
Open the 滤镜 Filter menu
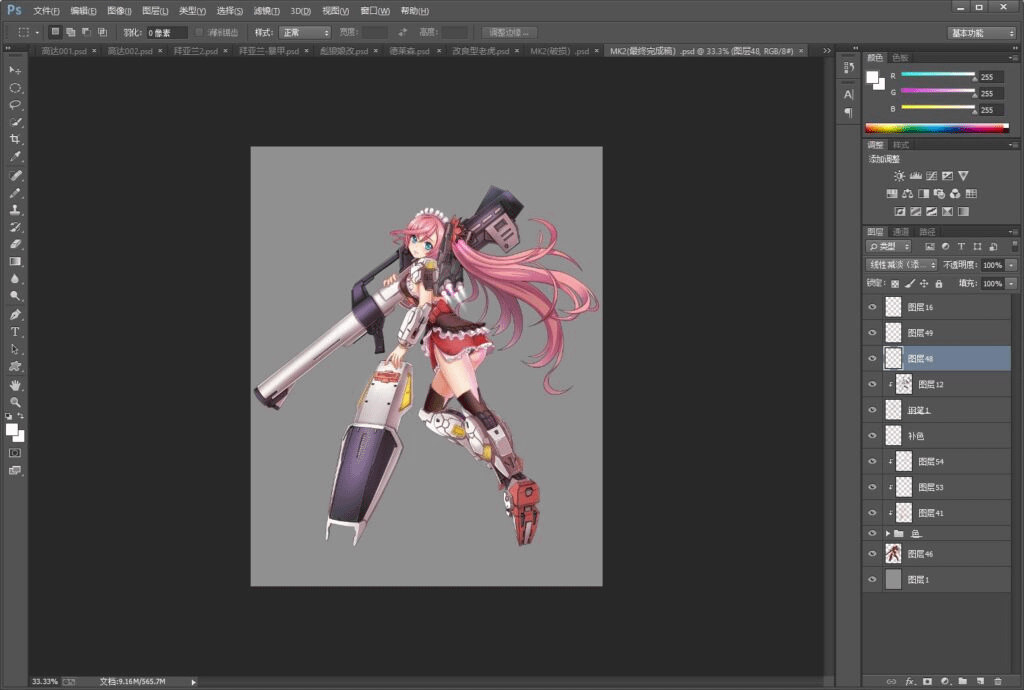266,11
